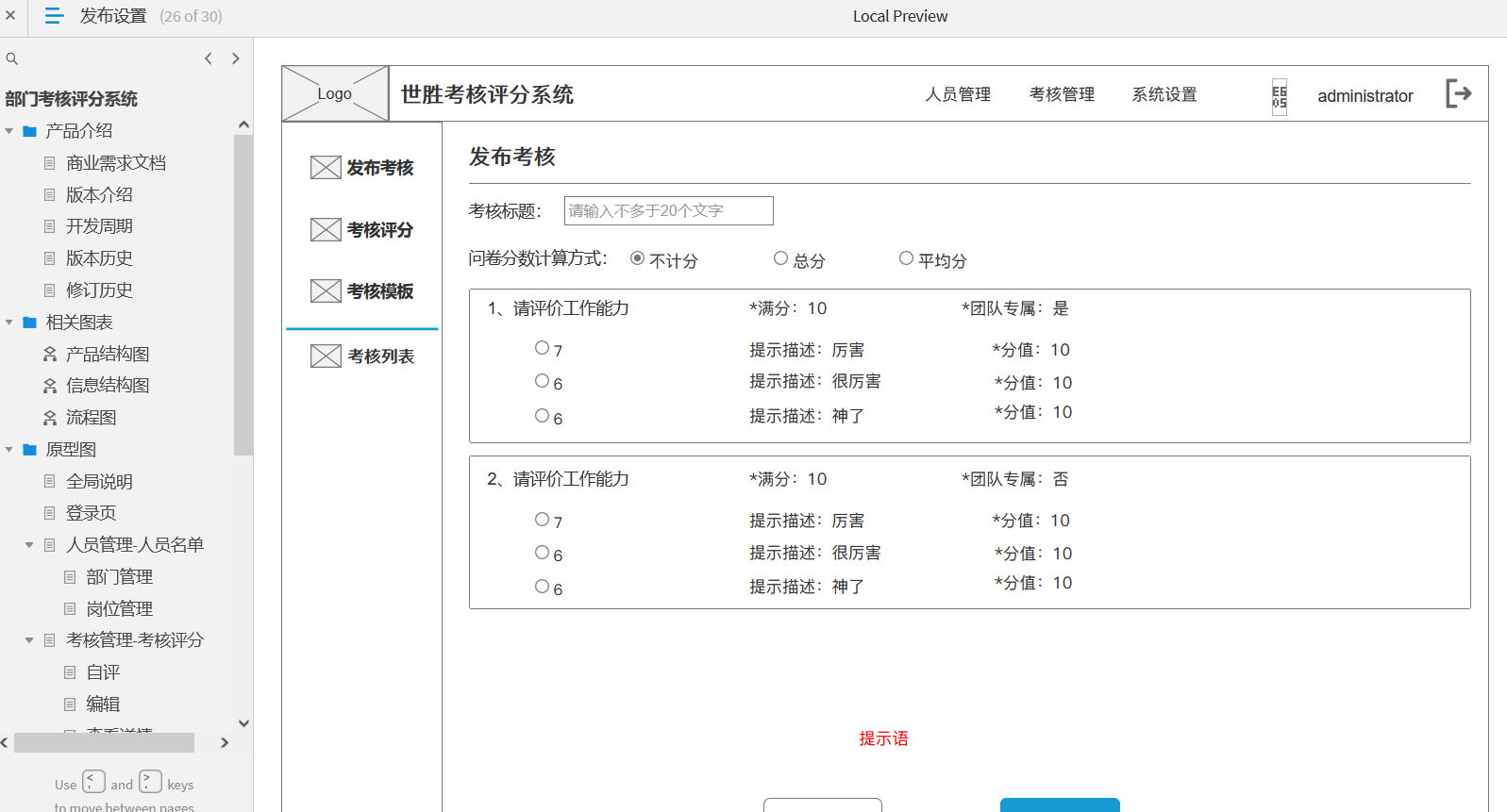Open 编辑 page in tree
This screenshot has height=812, width=1507.
(103, 704)
